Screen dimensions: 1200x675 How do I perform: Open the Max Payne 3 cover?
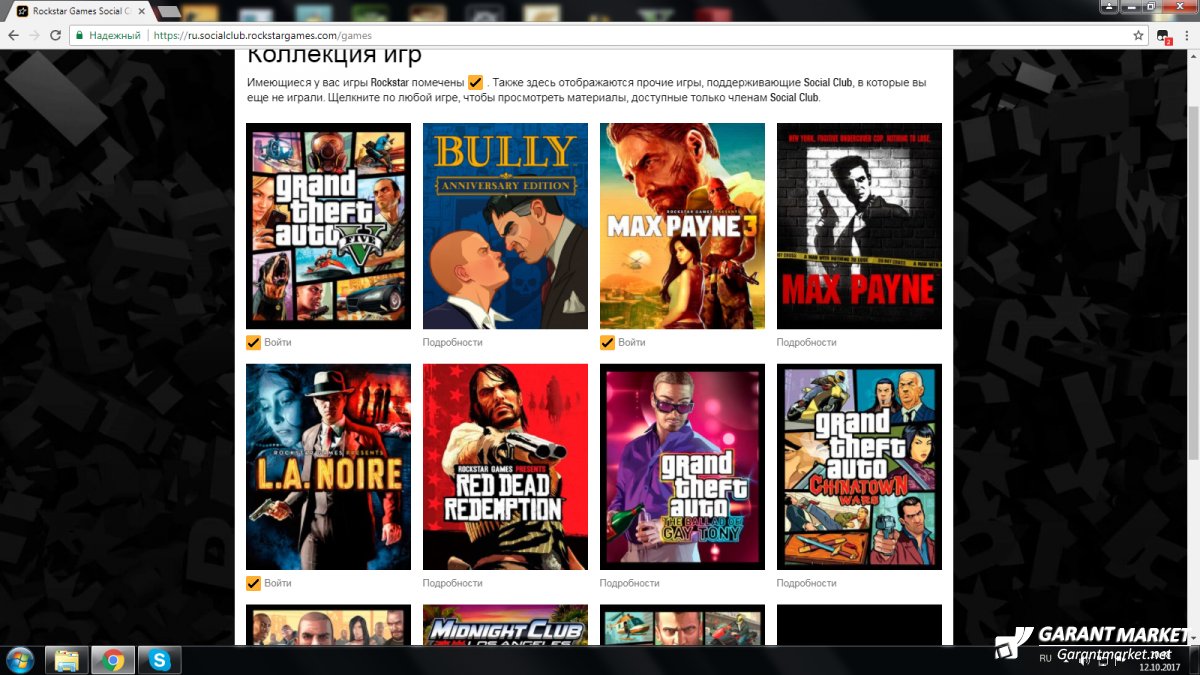pyautogui.click(x=682, y=226)
